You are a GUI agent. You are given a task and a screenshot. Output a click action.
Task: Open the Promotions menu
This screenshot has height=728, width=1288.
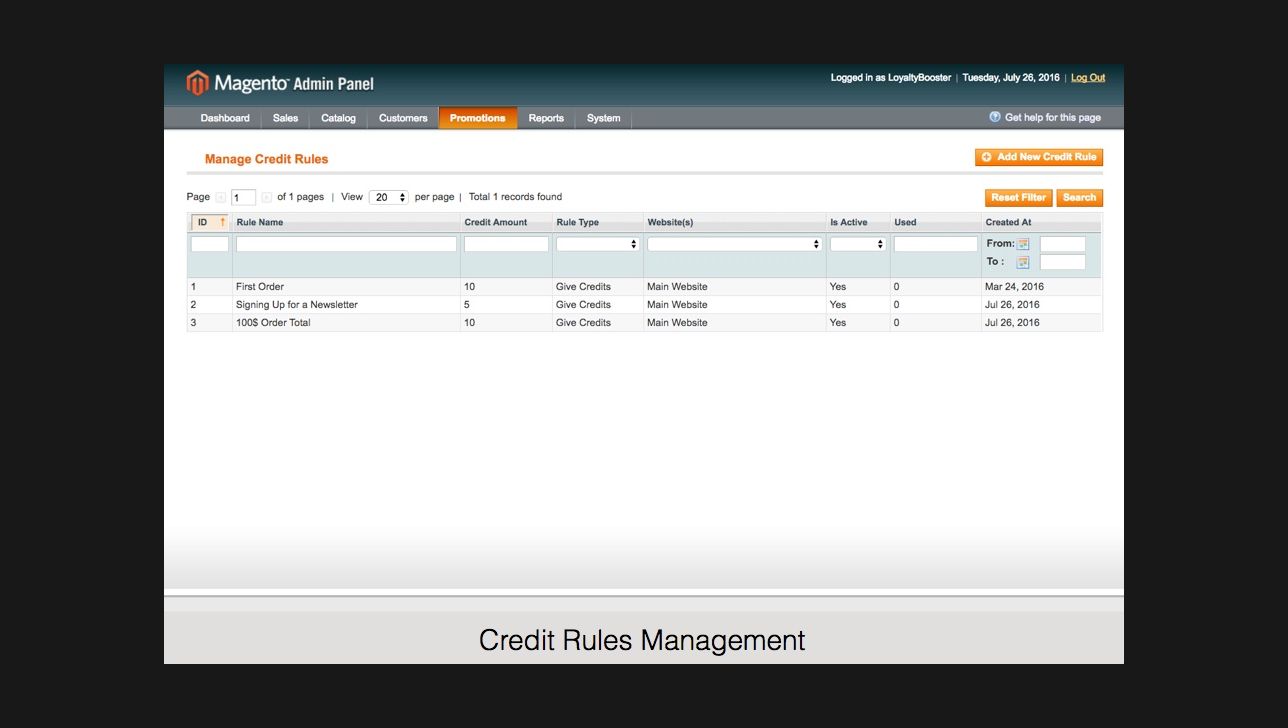pyautogui.click(x=477, y=118)
